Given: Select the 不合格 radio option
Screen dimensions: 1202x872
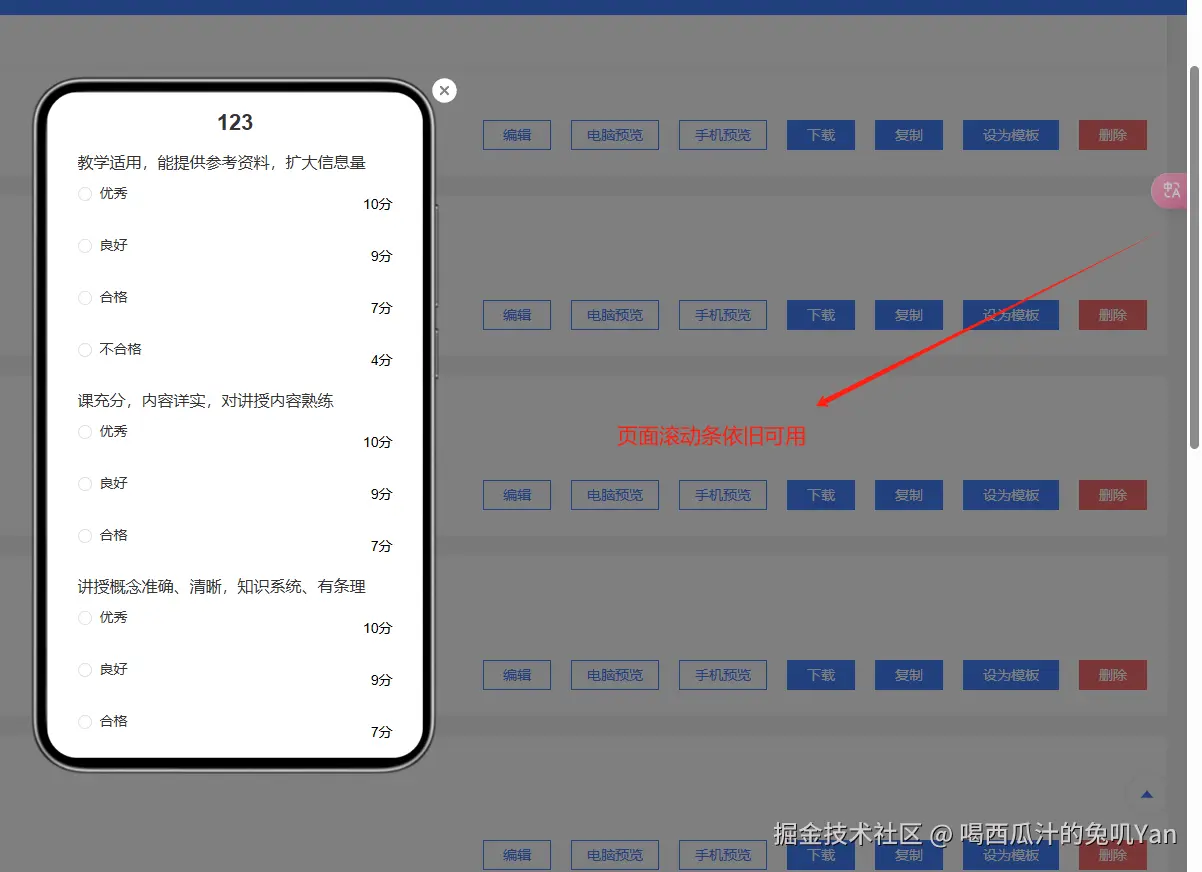Looking at the screenshot, I should (x=85, y=350).
